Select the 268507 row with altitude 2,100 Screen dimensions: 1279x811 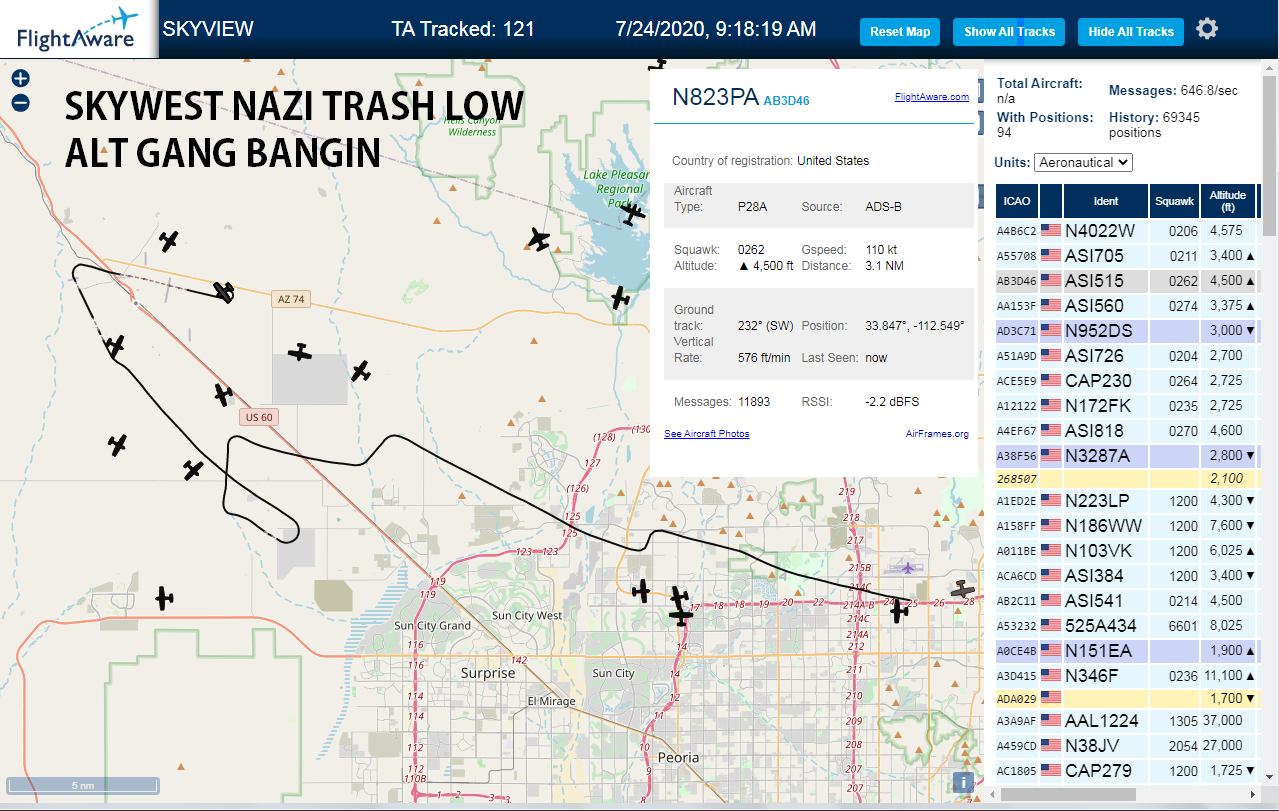[x=1126, y=479]
